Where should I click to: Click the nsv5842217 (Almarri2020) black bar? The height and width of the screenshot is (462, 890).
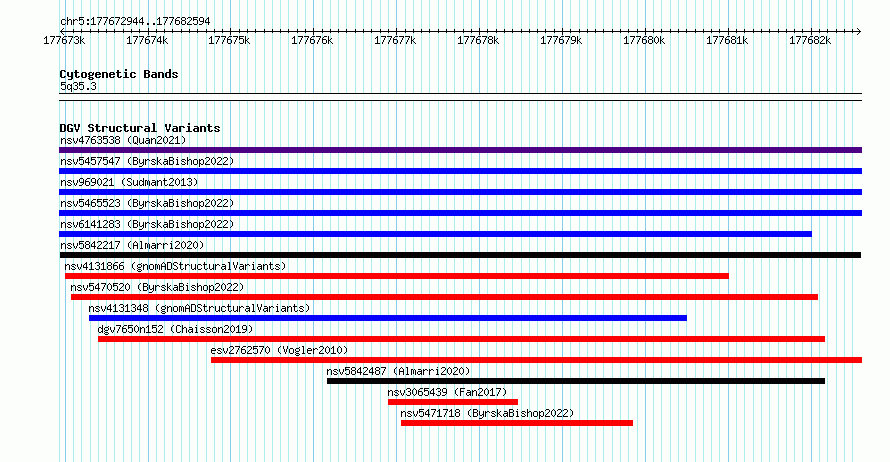coord(460,255)
